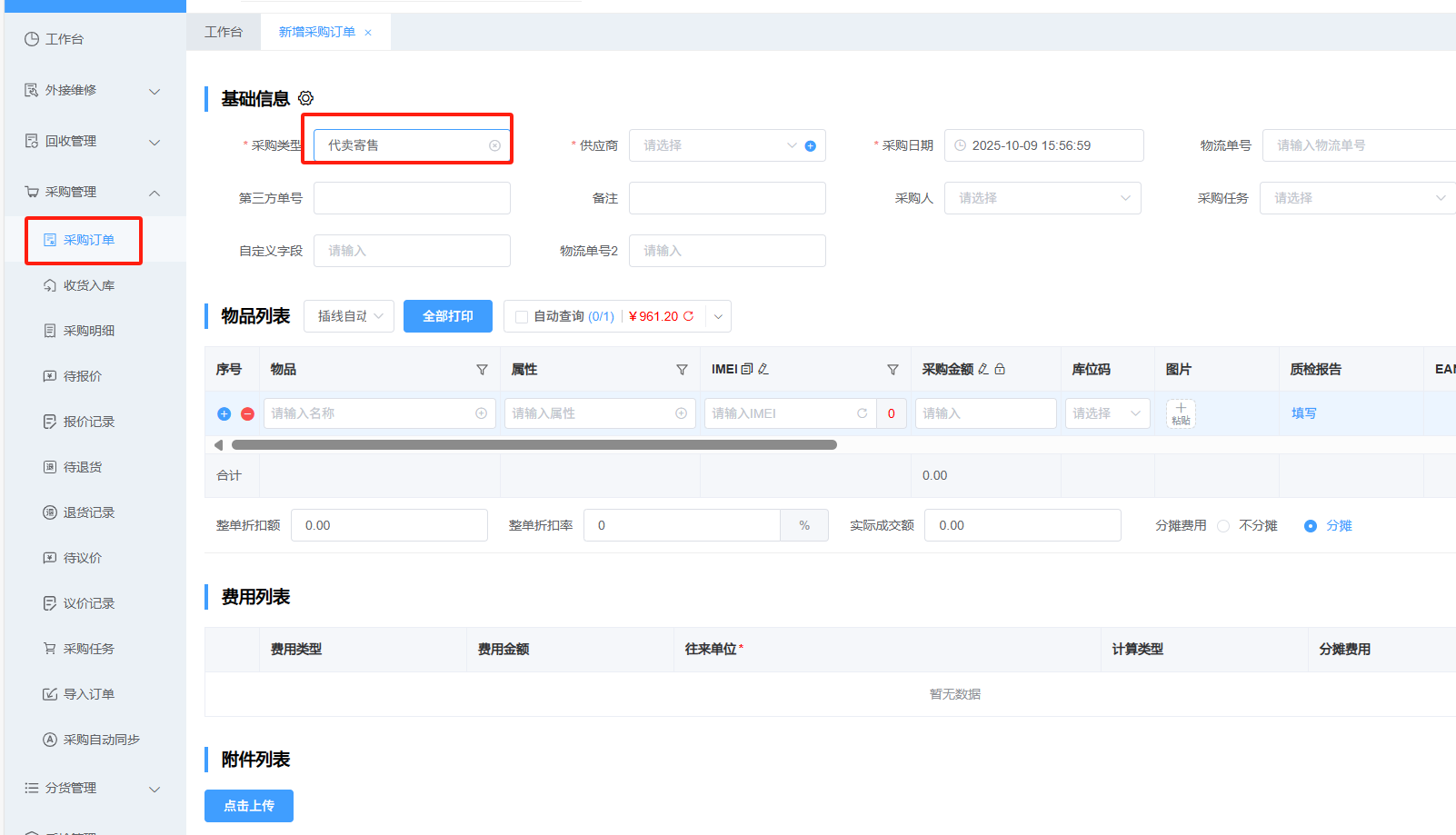Click the refresh icon next to ¥961.20
This screenshot has width=1456, height=835.
click(689, 316)
